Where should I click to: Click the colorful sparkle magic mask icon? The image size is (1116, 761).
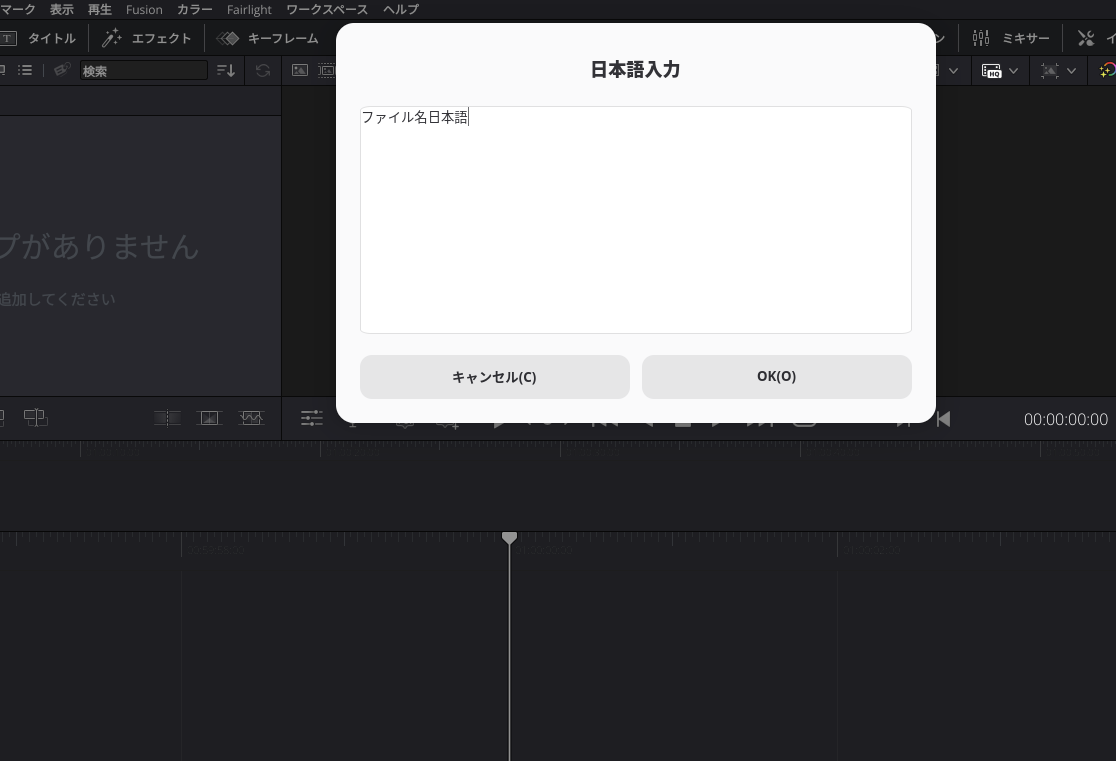[x=1107, y=70]
